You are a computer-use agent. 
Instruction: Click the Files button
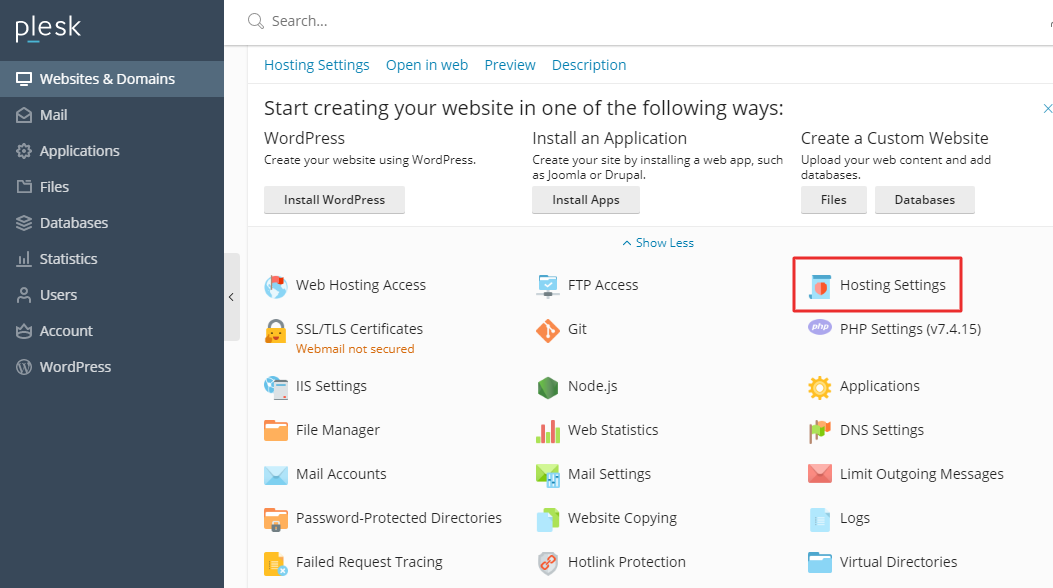coord(833,200)
